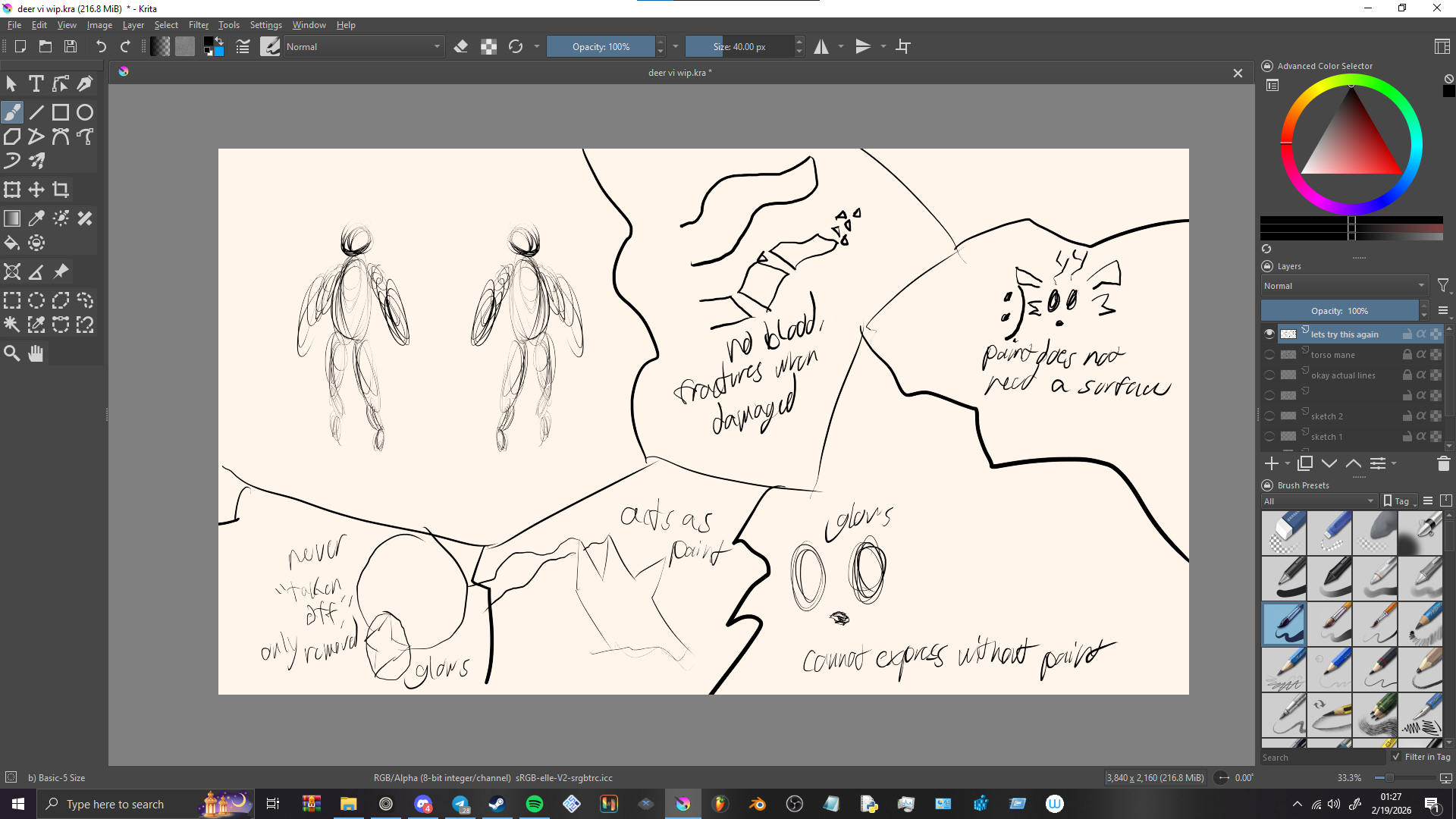Screen dimensions: 1456x819
Task: Show the 'torso mane' layer
Action: tap(1269, 354)
